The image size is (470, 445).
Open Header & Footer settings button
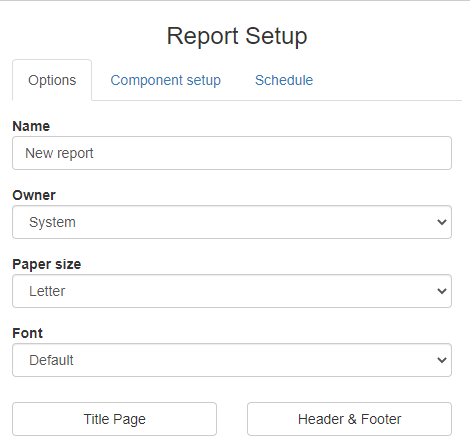click(x=349, y=419)
